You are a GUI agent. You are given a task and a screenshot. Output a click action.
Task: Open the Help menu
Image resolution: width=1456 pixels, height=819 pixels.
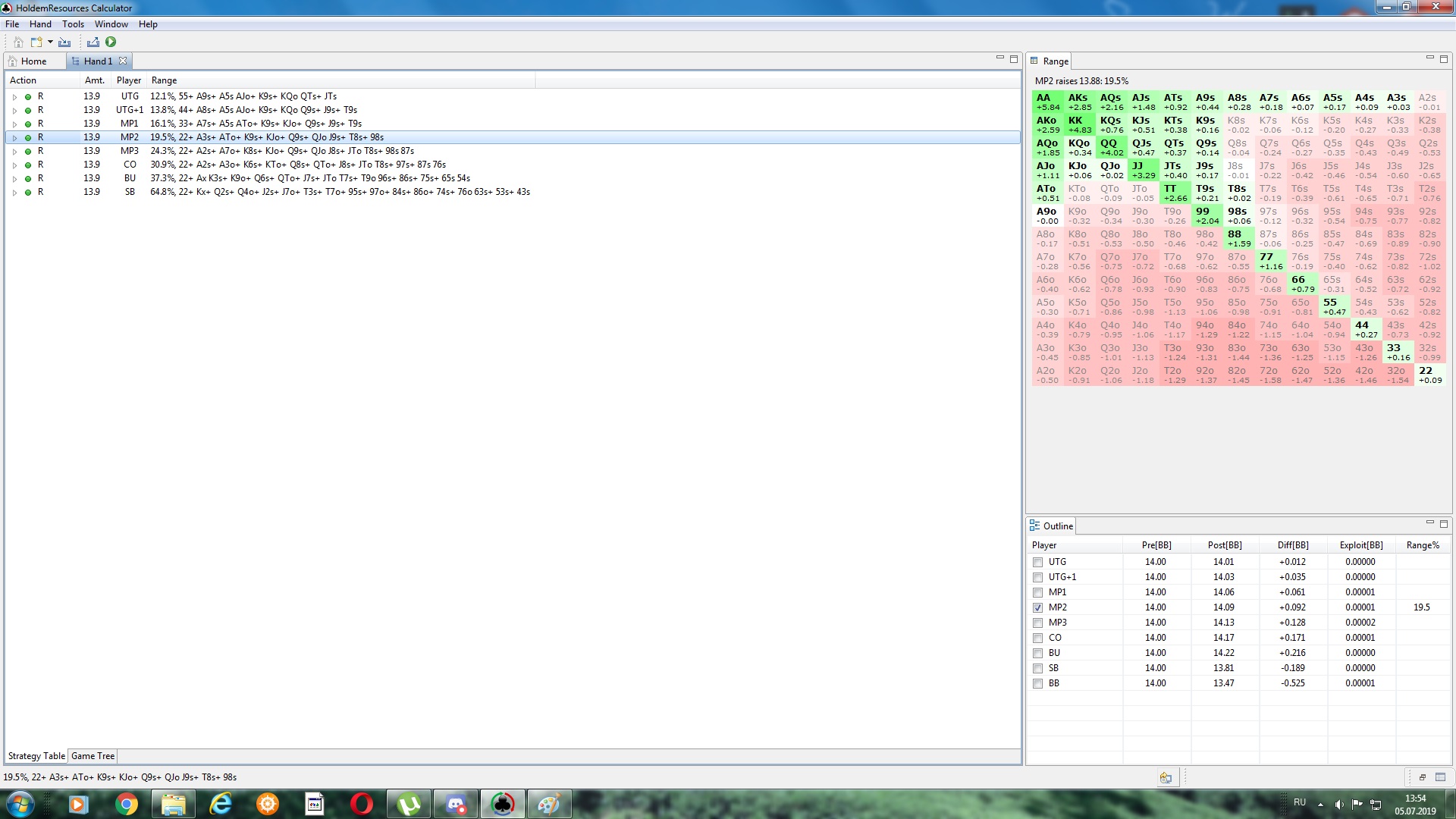tap(148, 24)
